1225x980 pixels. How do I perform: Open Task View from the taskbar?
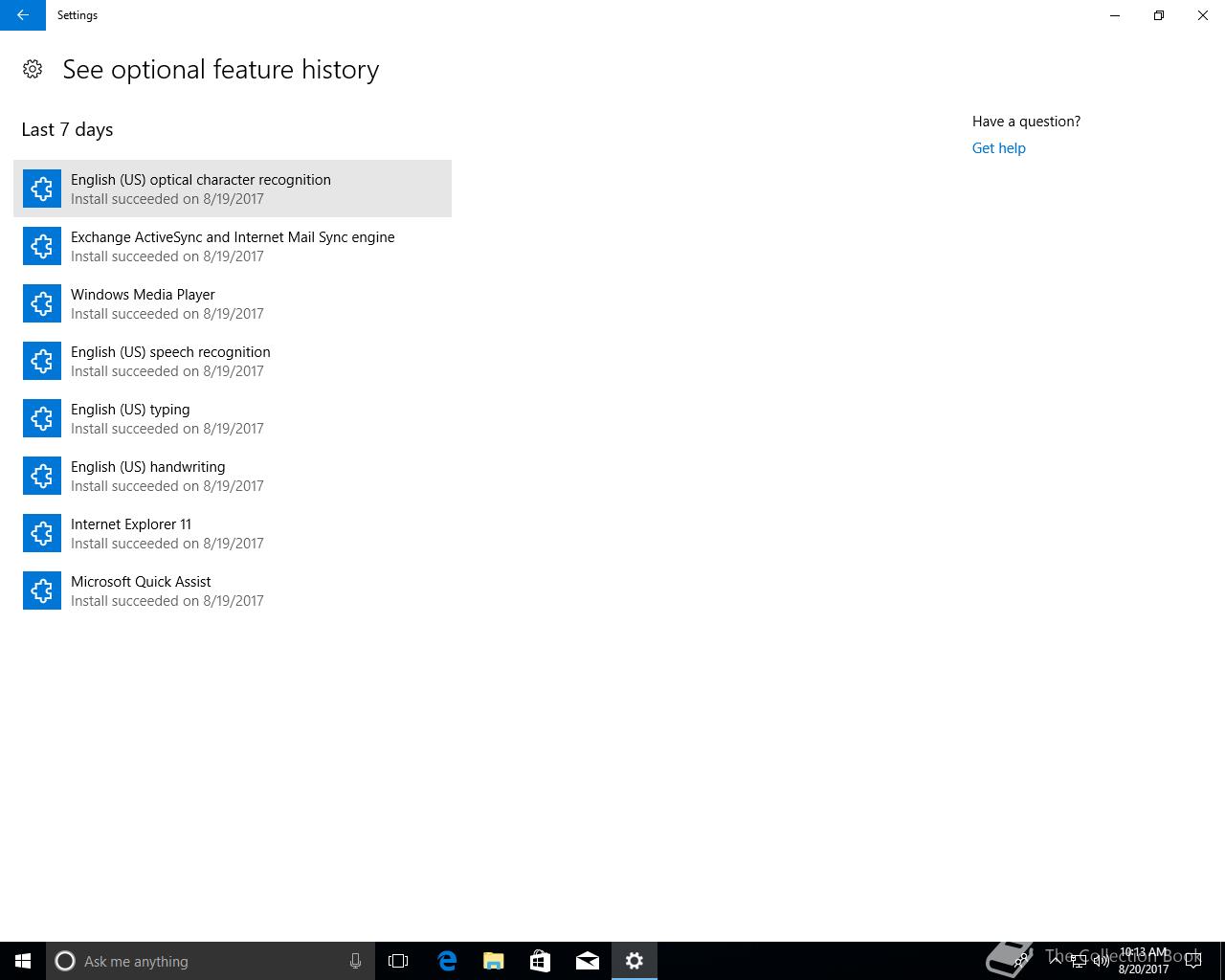pyautogui.click(x=398, y=961)
